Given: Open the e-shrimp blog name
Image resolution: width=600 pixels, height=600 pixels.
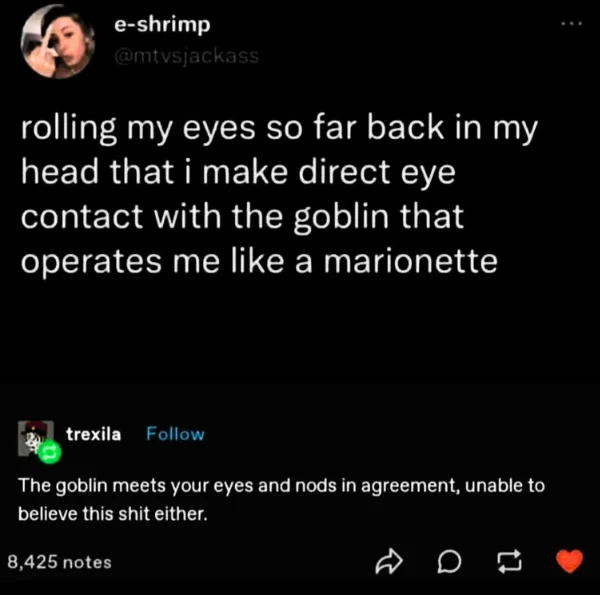Looking at the screenshot, I should click(x=162, y=25).
